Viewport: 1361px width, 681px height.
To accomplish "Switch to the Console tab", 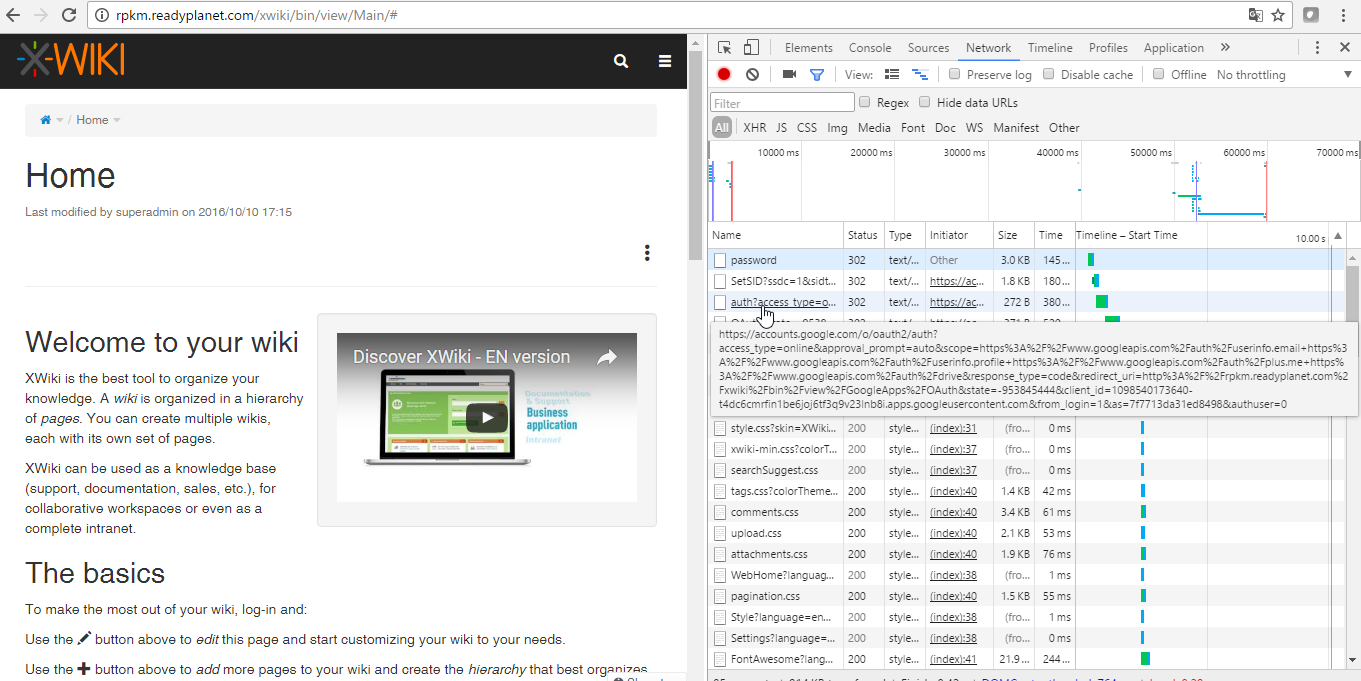I will [870, 48].
